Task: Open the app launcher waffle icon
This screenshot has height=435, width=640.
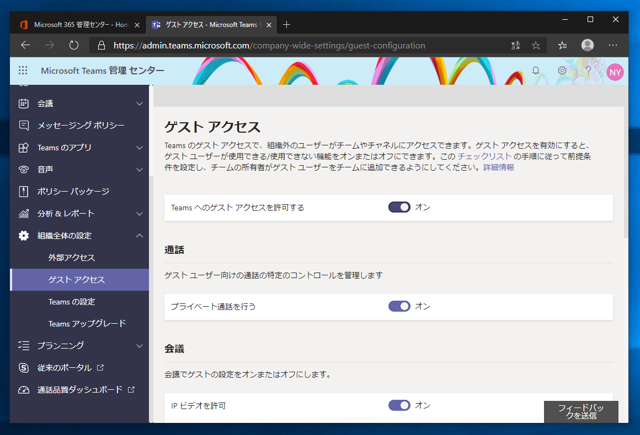Action: click(x=23, y=71)
